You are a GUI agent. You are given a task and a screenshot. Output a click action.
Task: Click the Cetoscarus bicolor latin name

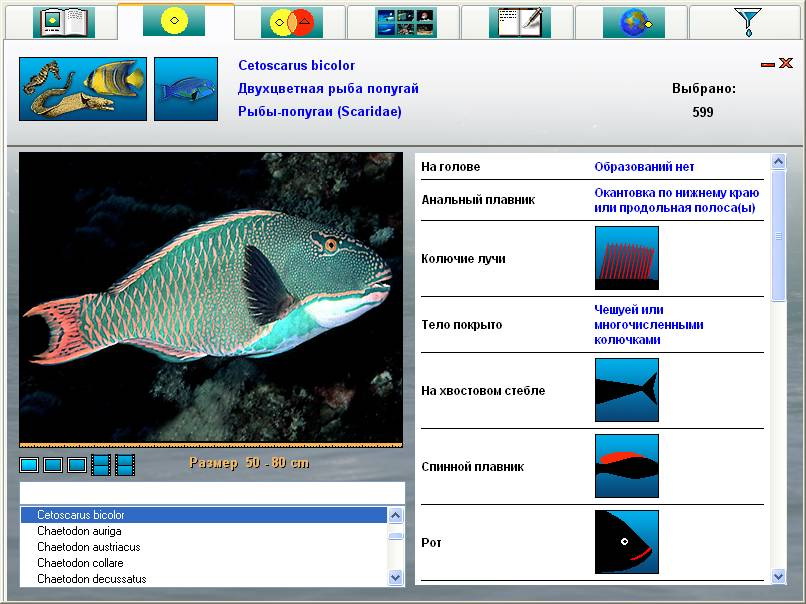(x=296, y=66)
